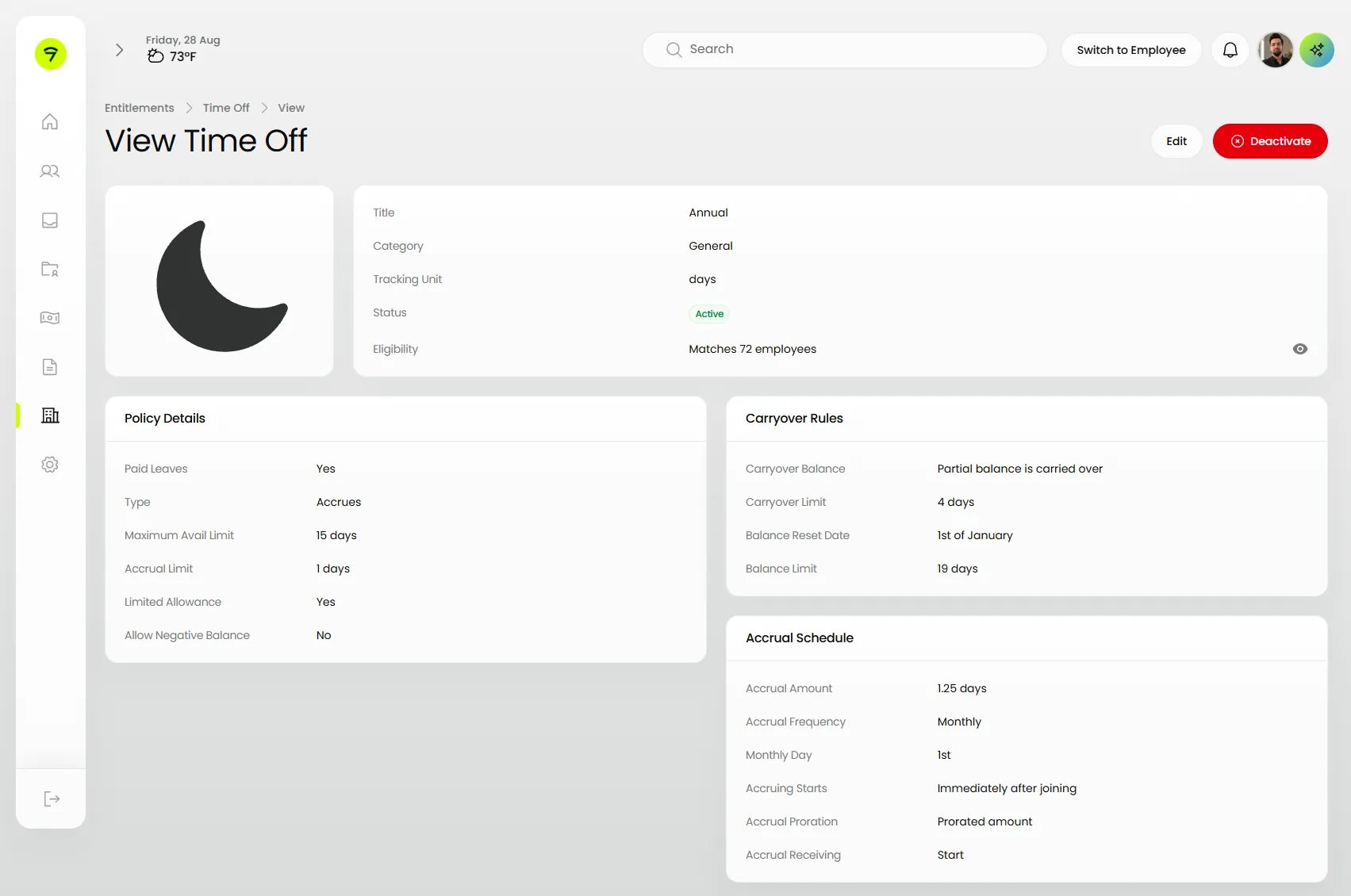Click the magnifier icon in search
Viewport: 1351px width, 896px height.
tap(674, 50)
